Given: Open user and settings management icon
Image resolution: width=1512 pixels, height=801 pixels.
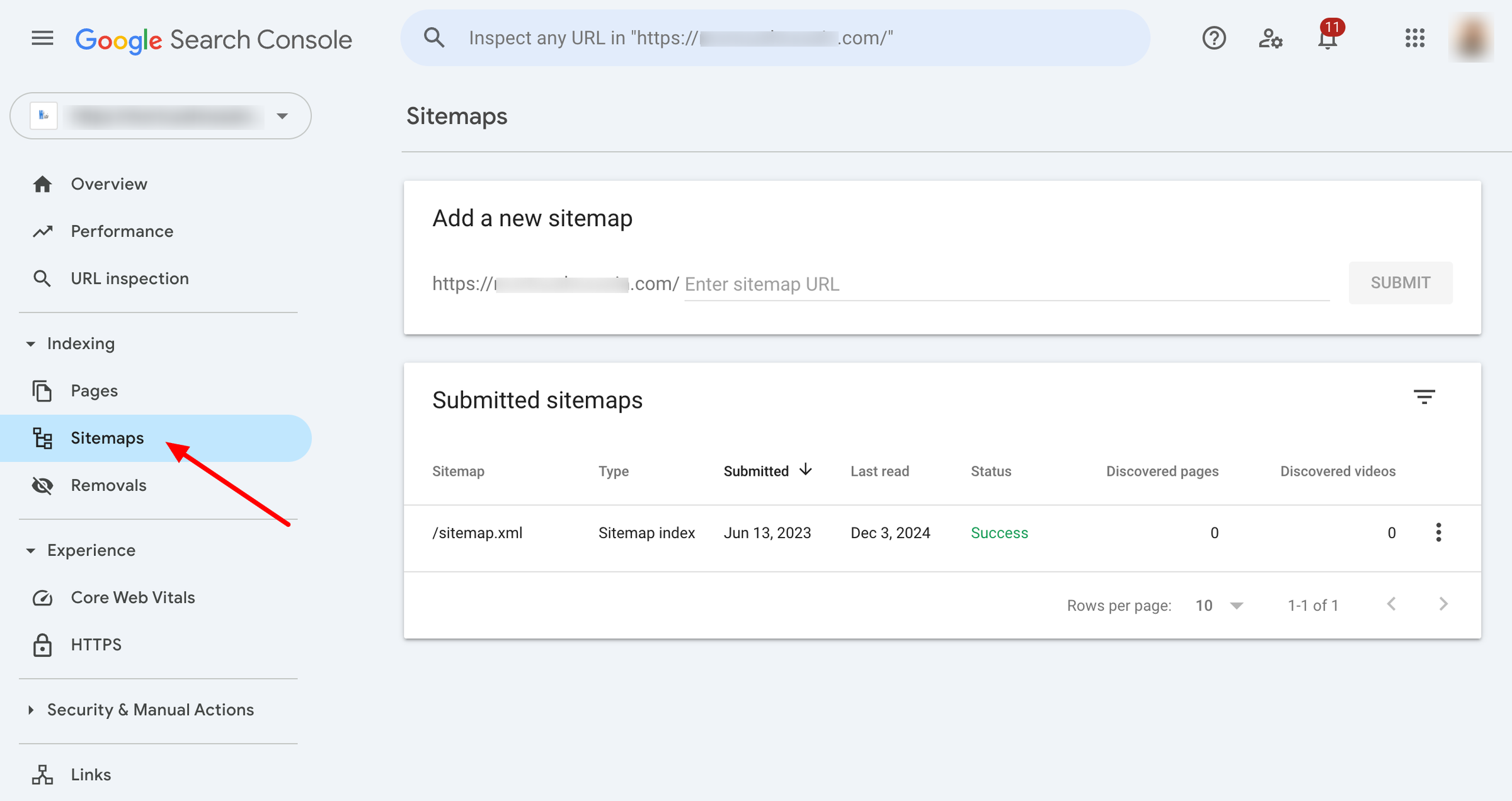Looking at the screenshot, I should pos(1270,38).
